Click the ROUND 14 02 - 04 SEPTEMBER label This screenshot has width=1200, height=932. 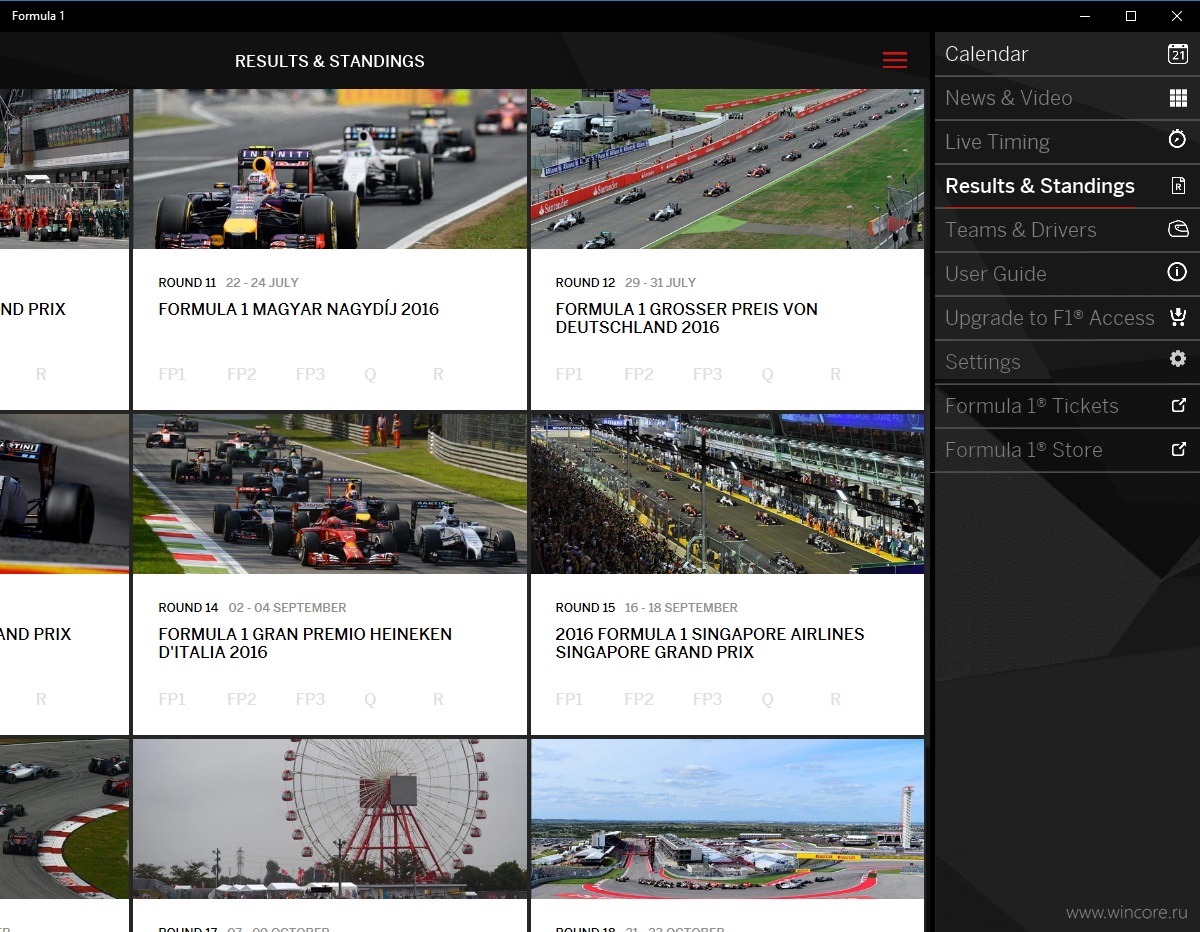(252, 607)
